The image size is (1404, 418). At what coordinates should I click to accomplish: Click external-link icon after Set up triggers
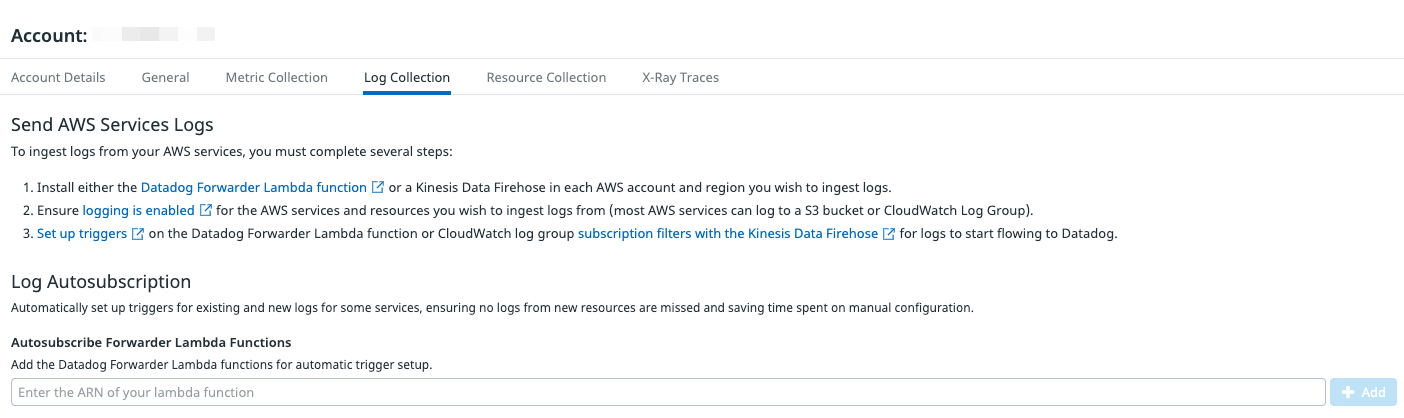tap(138, 234)
